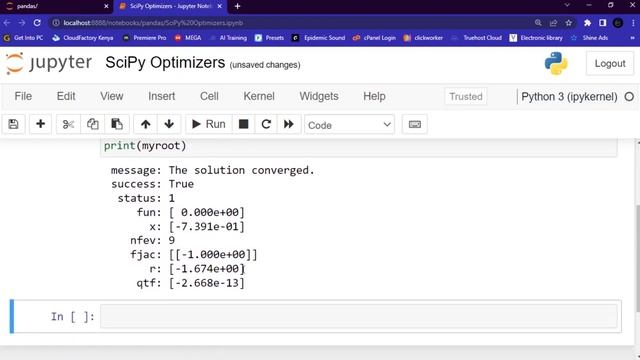Open the clickworker bookmark
Image resolution: width=640 pixels, height=360 pixels.
[x=423, y=38]
